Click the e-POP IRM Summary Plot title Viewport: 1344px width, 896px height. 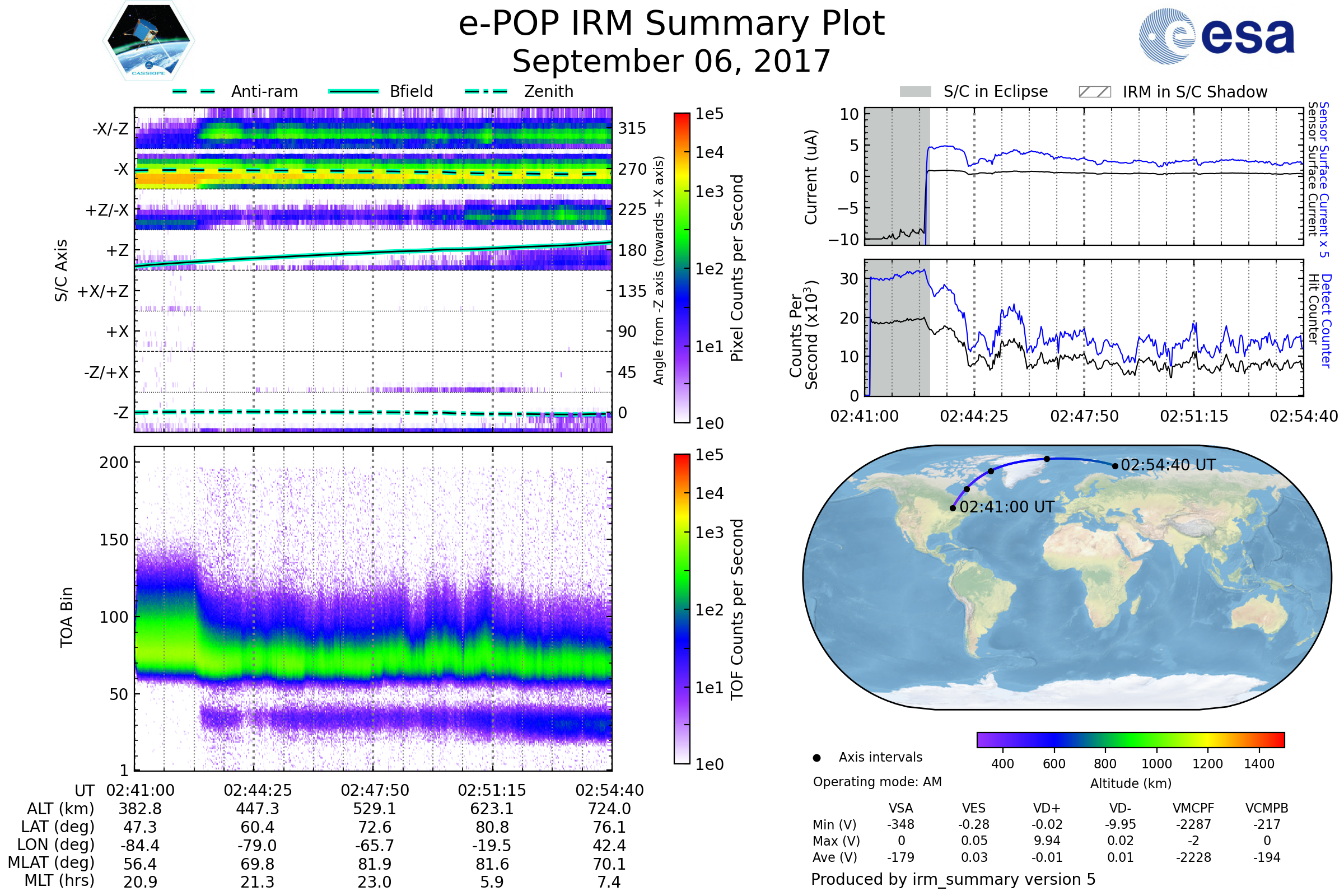pyautogui.click(x=671, y=24)
